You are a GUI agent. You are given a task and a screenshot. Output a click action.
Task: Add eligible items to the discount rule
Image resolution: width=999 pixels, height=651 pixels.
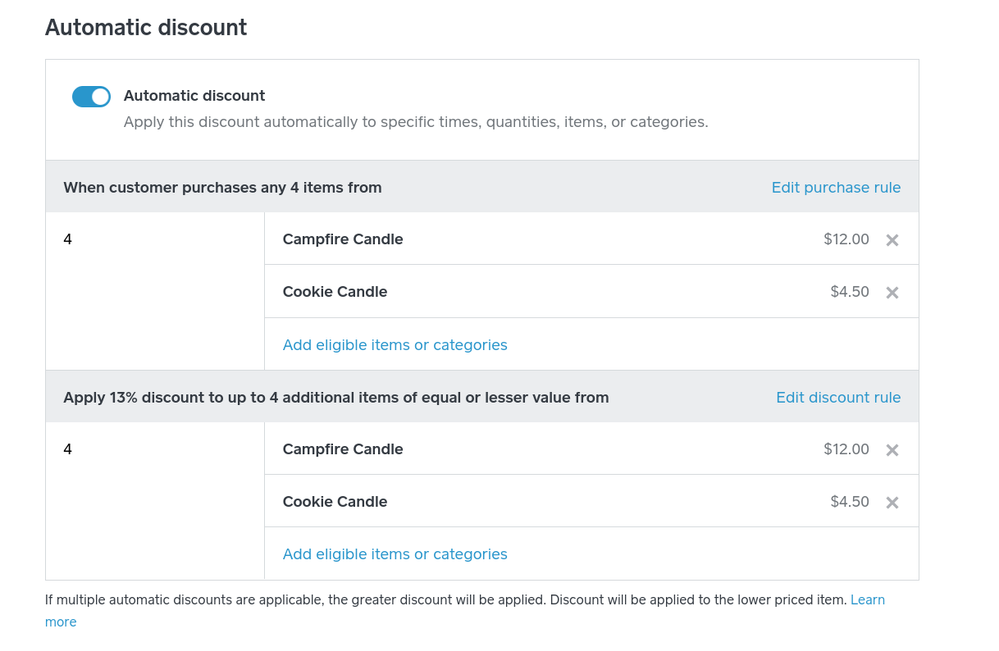point(394,554)
